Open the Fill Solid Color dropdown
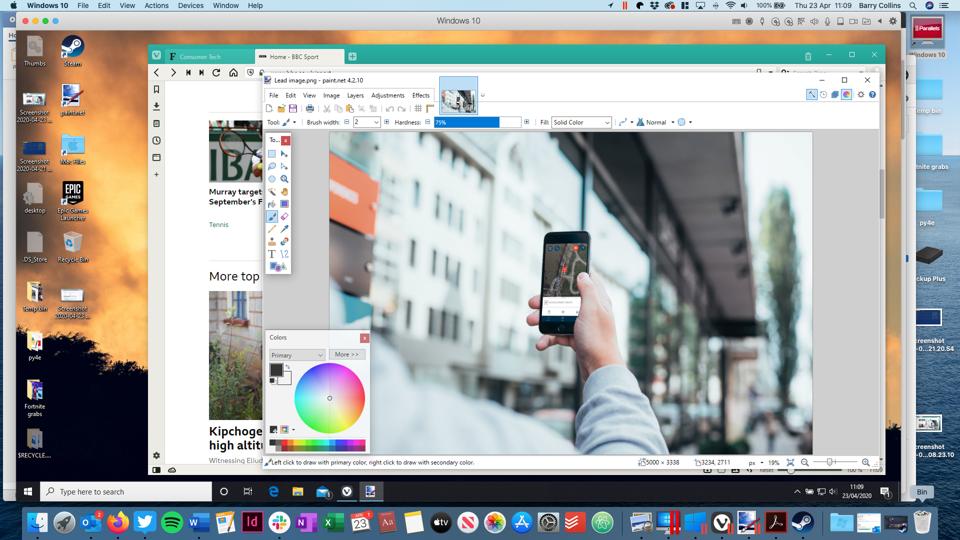Viewport: 960px width, 540px height. coord(581,122)
